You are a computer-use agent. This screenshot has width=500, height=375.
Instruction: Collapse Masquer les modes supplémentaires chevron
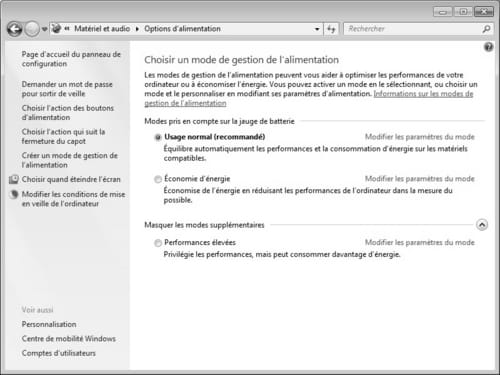482,225
